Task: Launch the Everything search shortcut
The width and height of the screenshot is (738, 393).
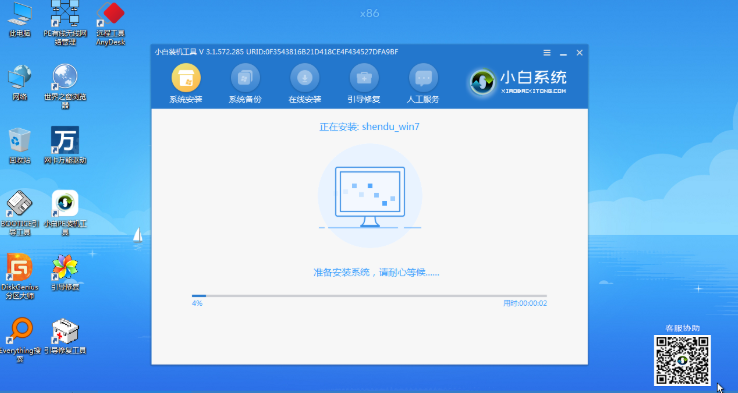Action: 20,340
